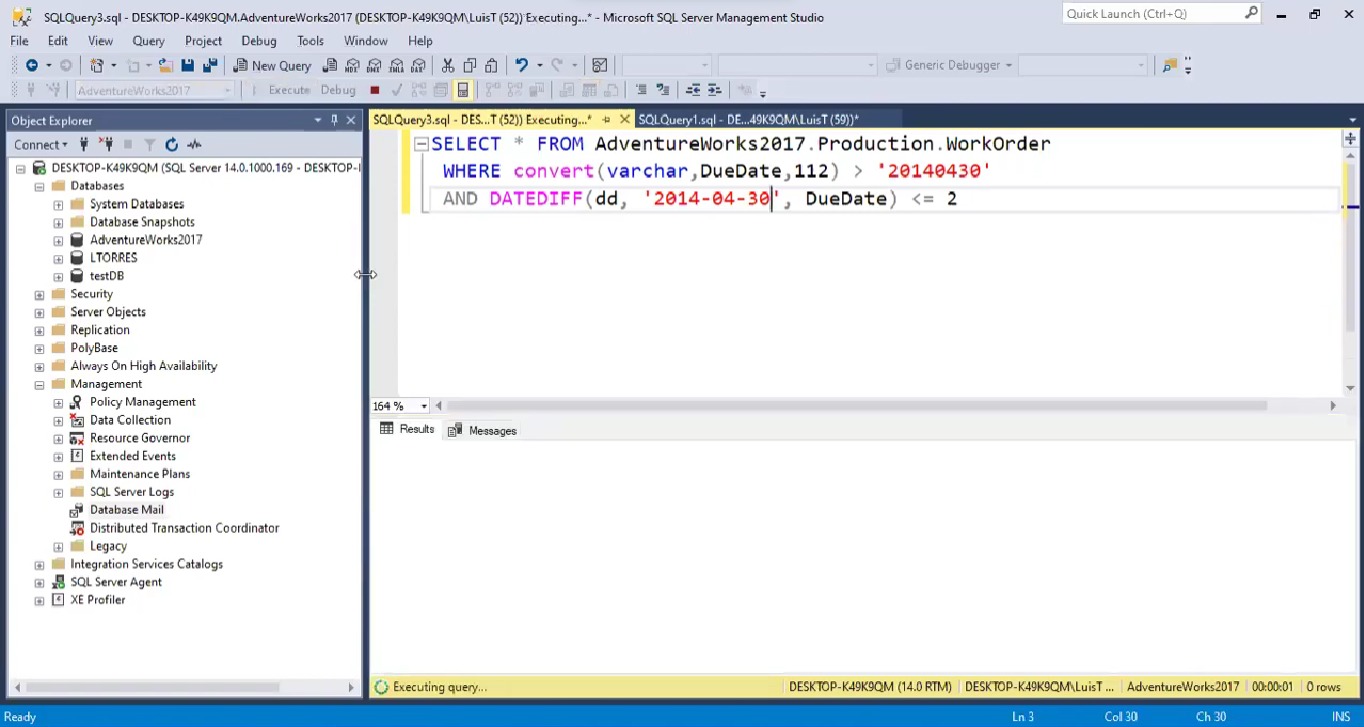Image resolution: width=1364 pixels, height=727 pixels.
Task: Refresh Object Explorer
Action: [x=172, y=145]
